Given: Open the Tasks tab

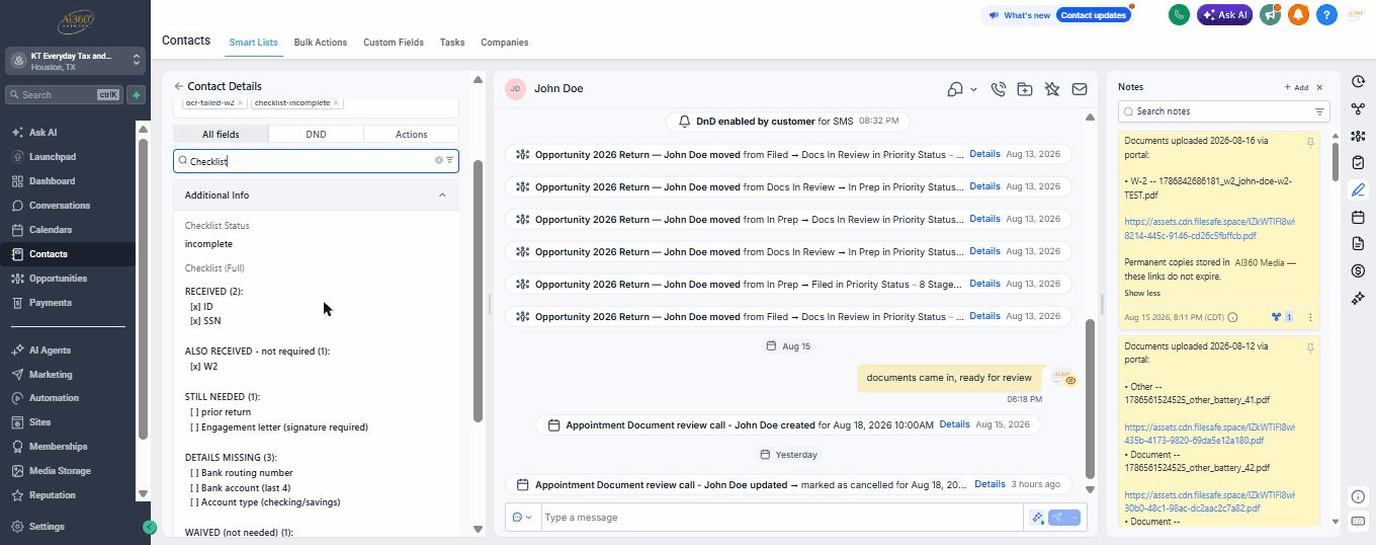Looking at the screenshot, I should 452,42.
